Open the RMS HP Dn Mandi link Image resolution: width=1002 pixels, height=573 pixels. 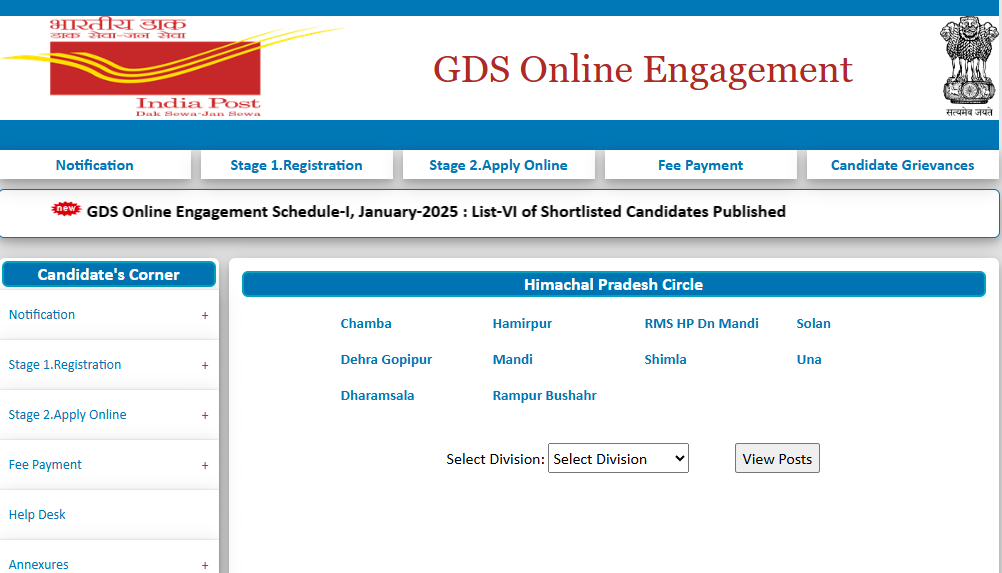pos(701,323)
